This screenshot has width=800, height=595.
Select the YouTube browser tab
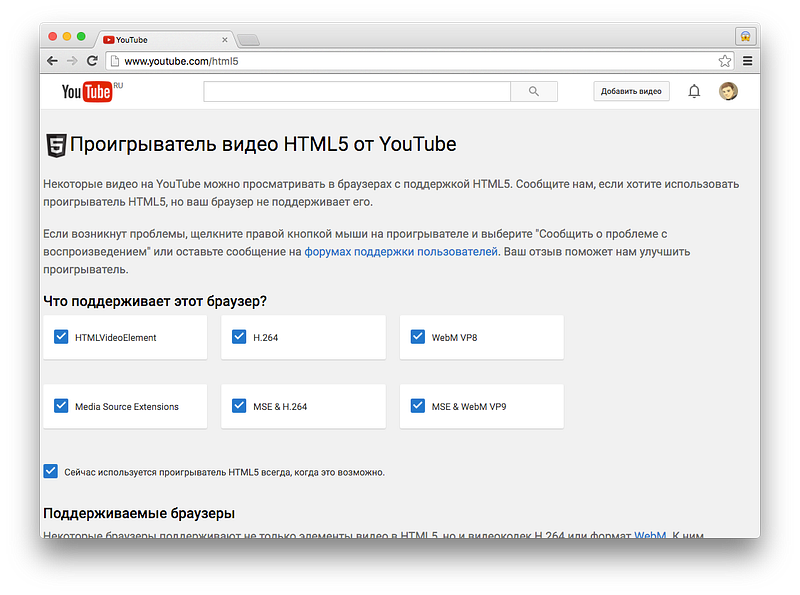(x=165, y=40)
